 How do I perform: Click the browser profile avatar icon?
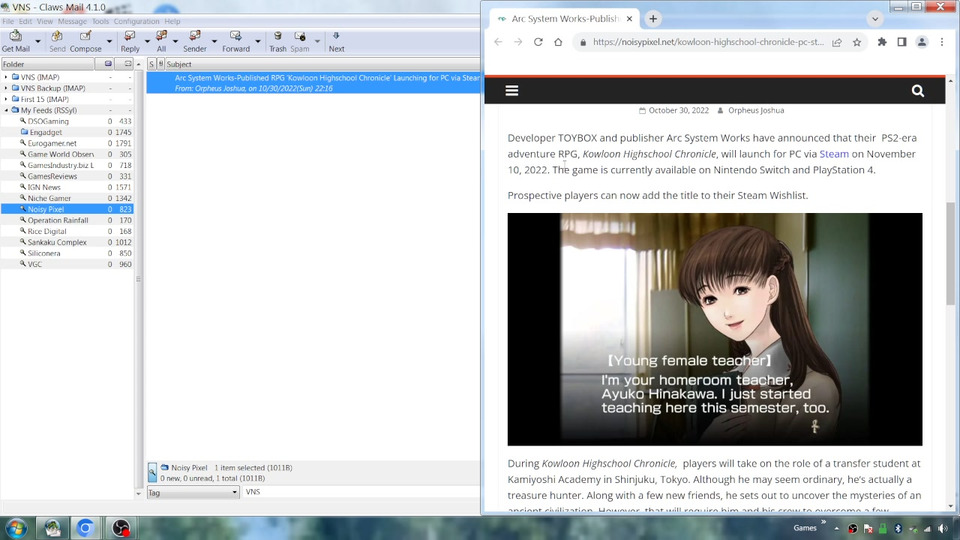[921, 42]
